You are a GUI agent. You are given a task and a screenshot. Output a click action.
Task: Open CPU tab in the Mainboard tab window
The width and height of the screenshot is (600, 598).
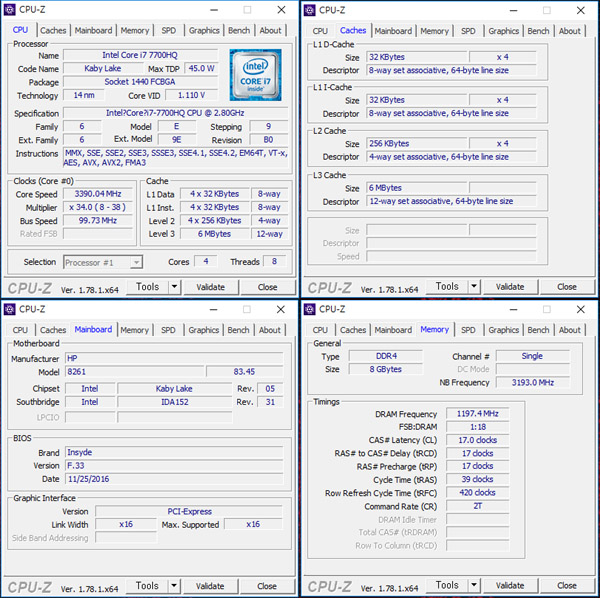[x=20, y=330]
